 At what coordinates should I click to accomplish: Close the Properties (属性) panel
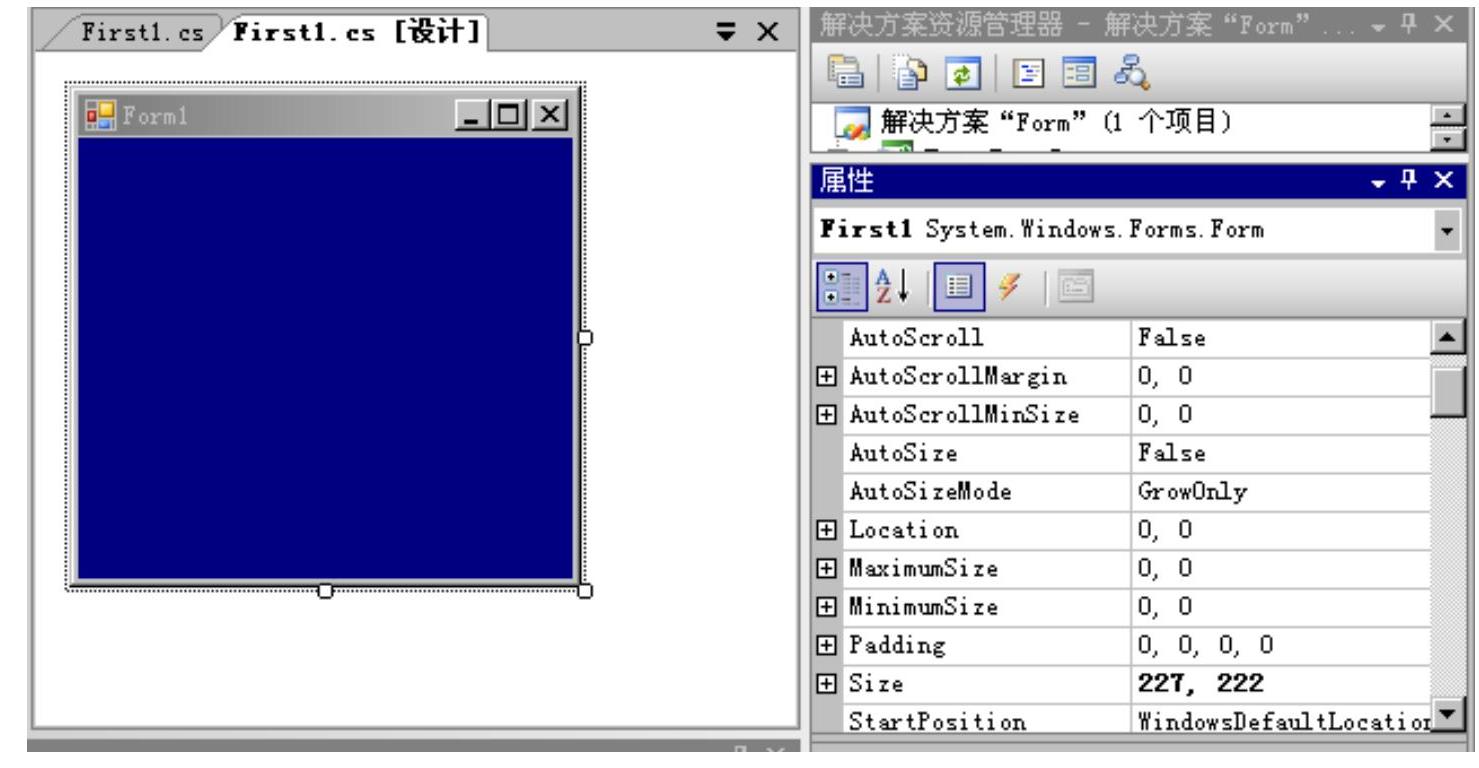[1442, 180]
